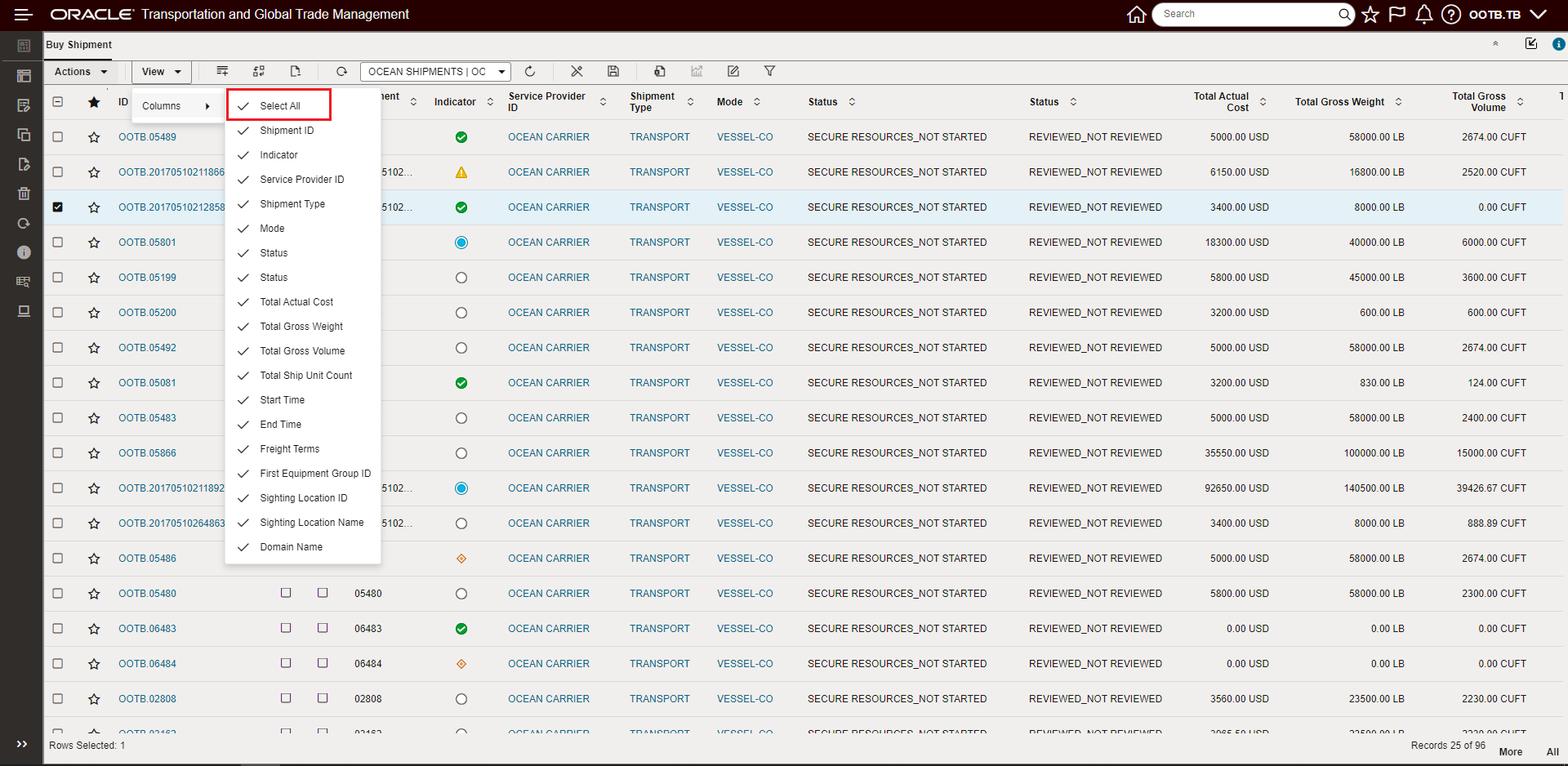1568x766 pixels.
Task: Click the info icon in the left sidebar
Action: click(24, 252)
